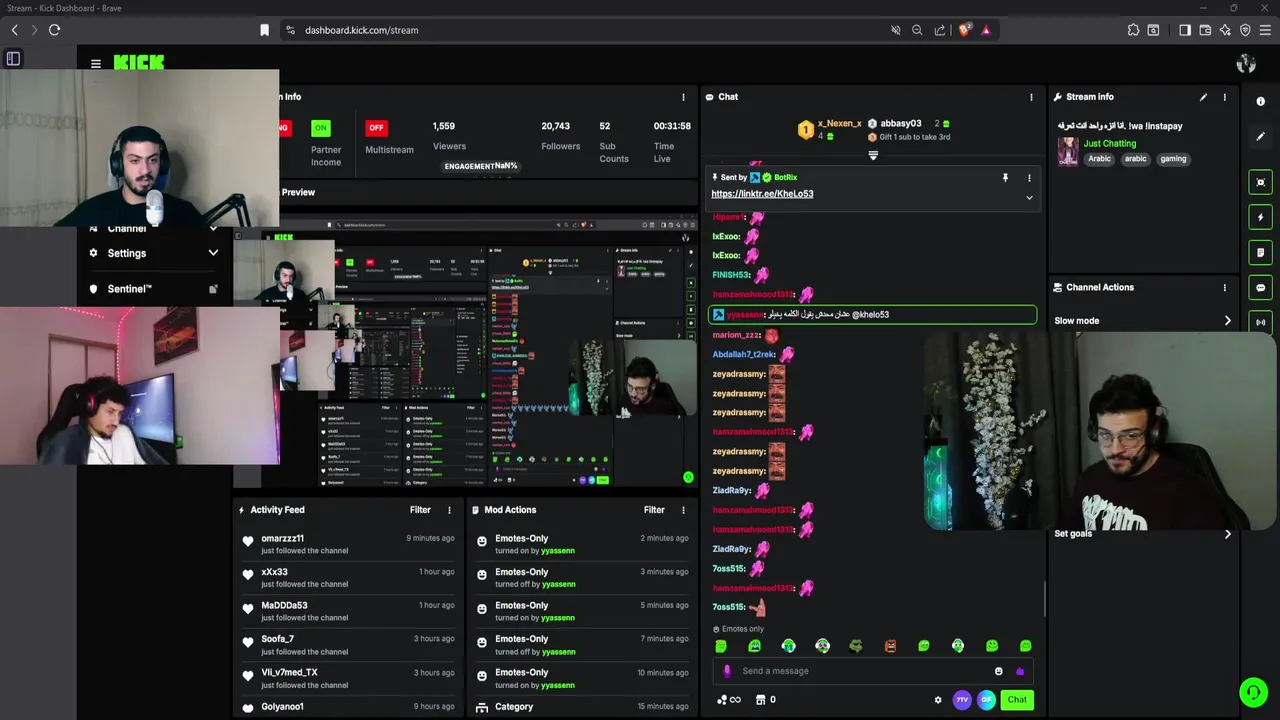1280x720 pixels.
Task: Open Brave extensions puzzle icon
Action: (1133, 30)
